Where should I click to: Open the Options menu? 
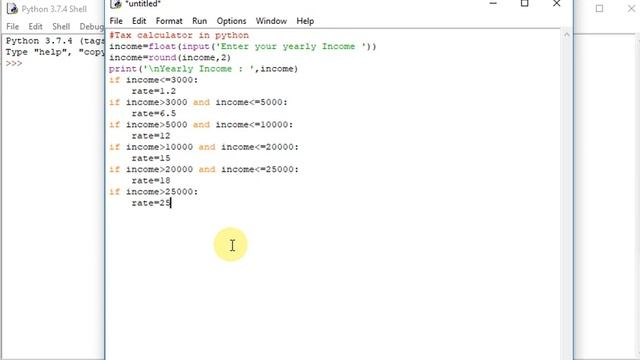pyautogui.click(x=231, y=21)
